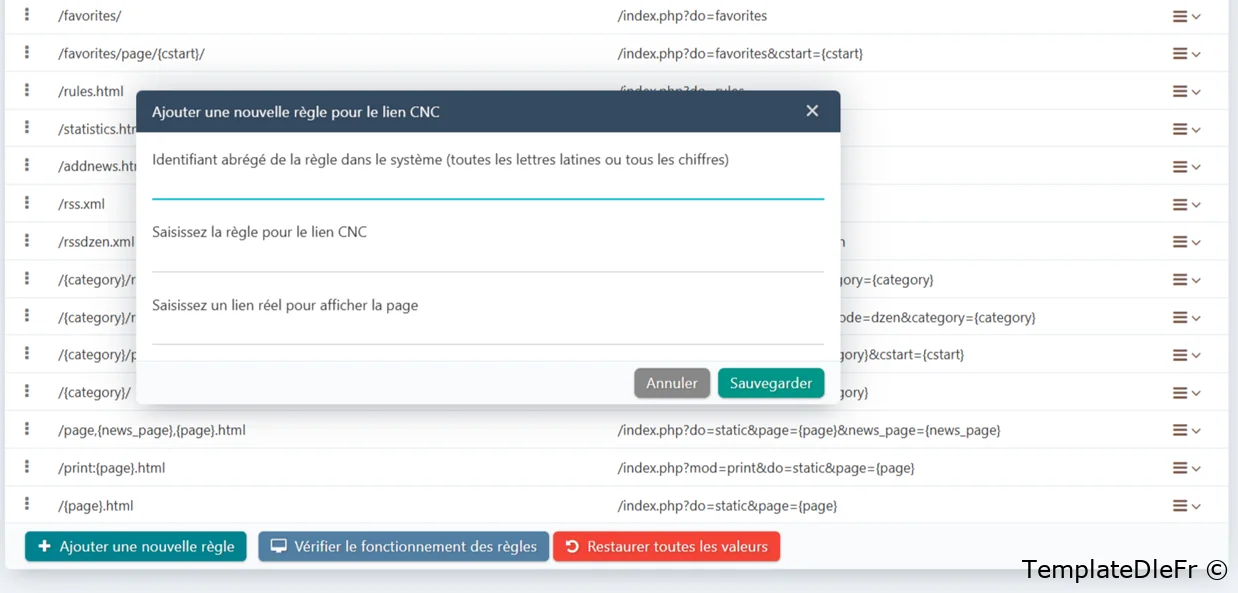Show actions menu for /page,{news_page},{page}.html row
This screenshot has width=1238, height=593.
point(1186,430)
